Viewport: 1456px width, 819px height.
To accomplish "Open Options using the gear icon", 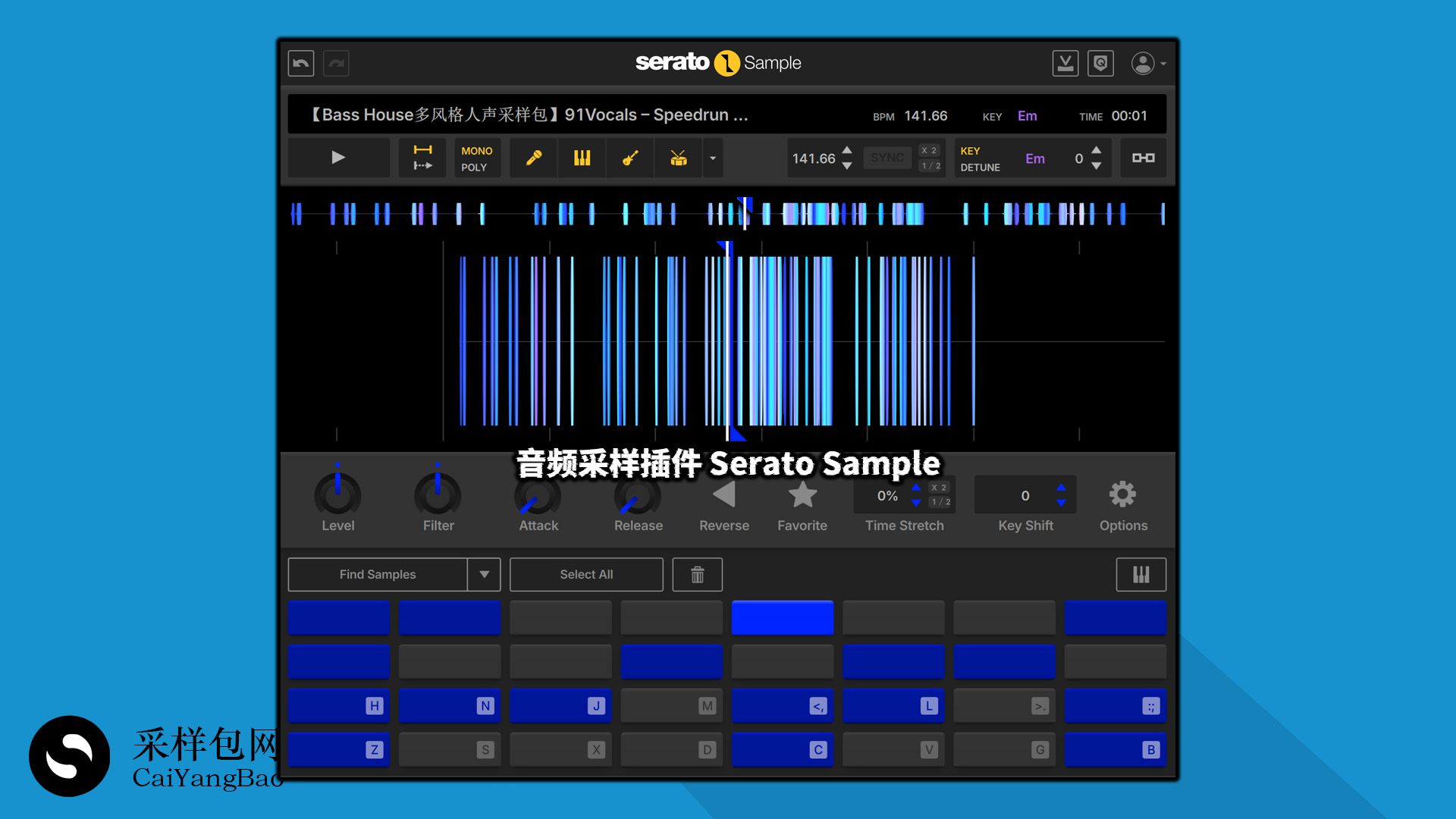I will pos(1123,493).
